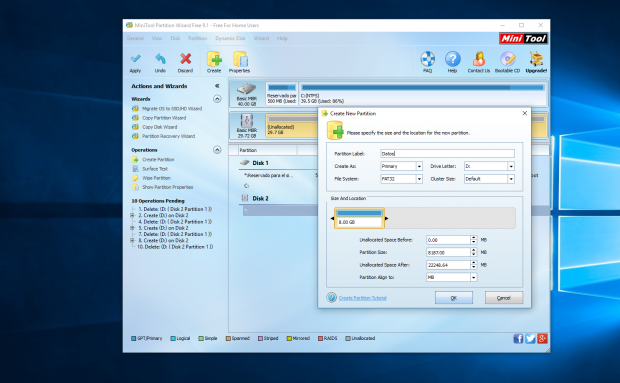Collapse the Wizards section
Viewport: 620px width, 383px height.
tap(217, 99)
